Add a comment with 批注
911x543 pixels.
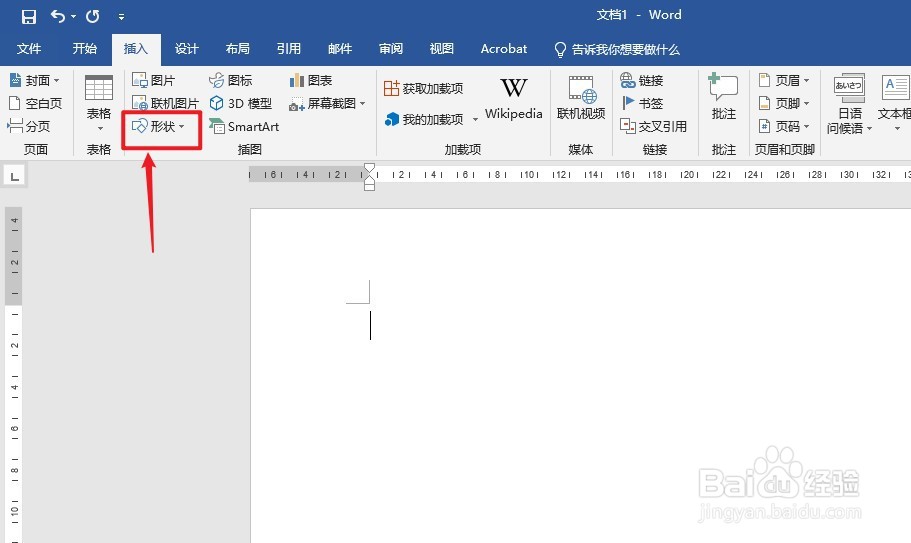tap(723, 98)
